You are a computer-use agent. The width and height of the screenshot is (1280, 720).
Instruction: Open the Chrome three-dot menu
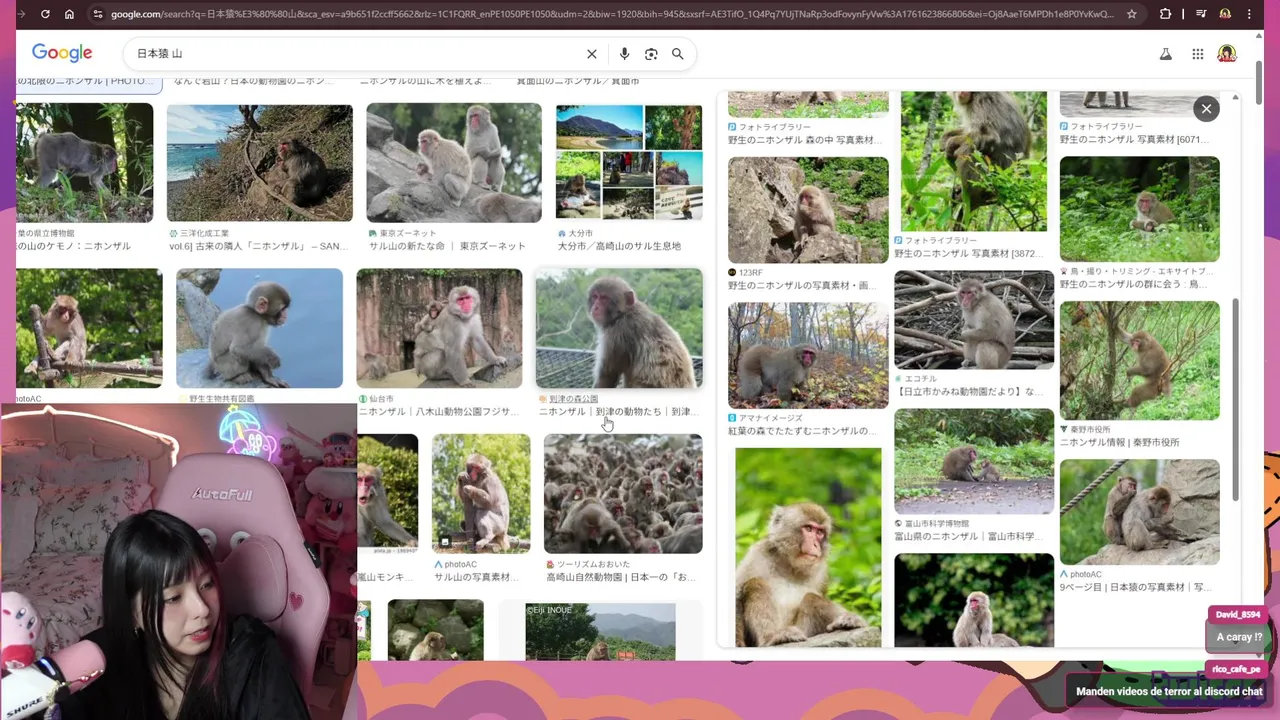[1251, 14]
